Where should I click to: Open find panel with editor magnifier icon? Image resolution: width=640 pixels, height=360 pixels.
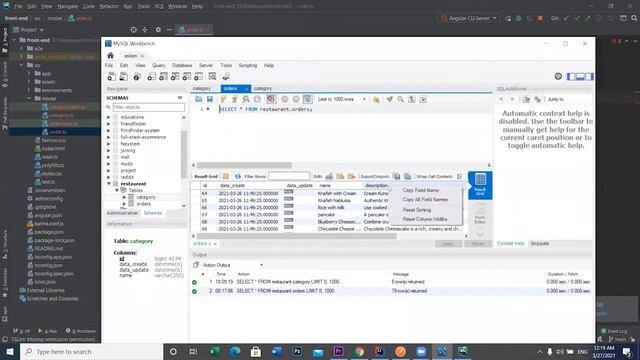[400, 99]
